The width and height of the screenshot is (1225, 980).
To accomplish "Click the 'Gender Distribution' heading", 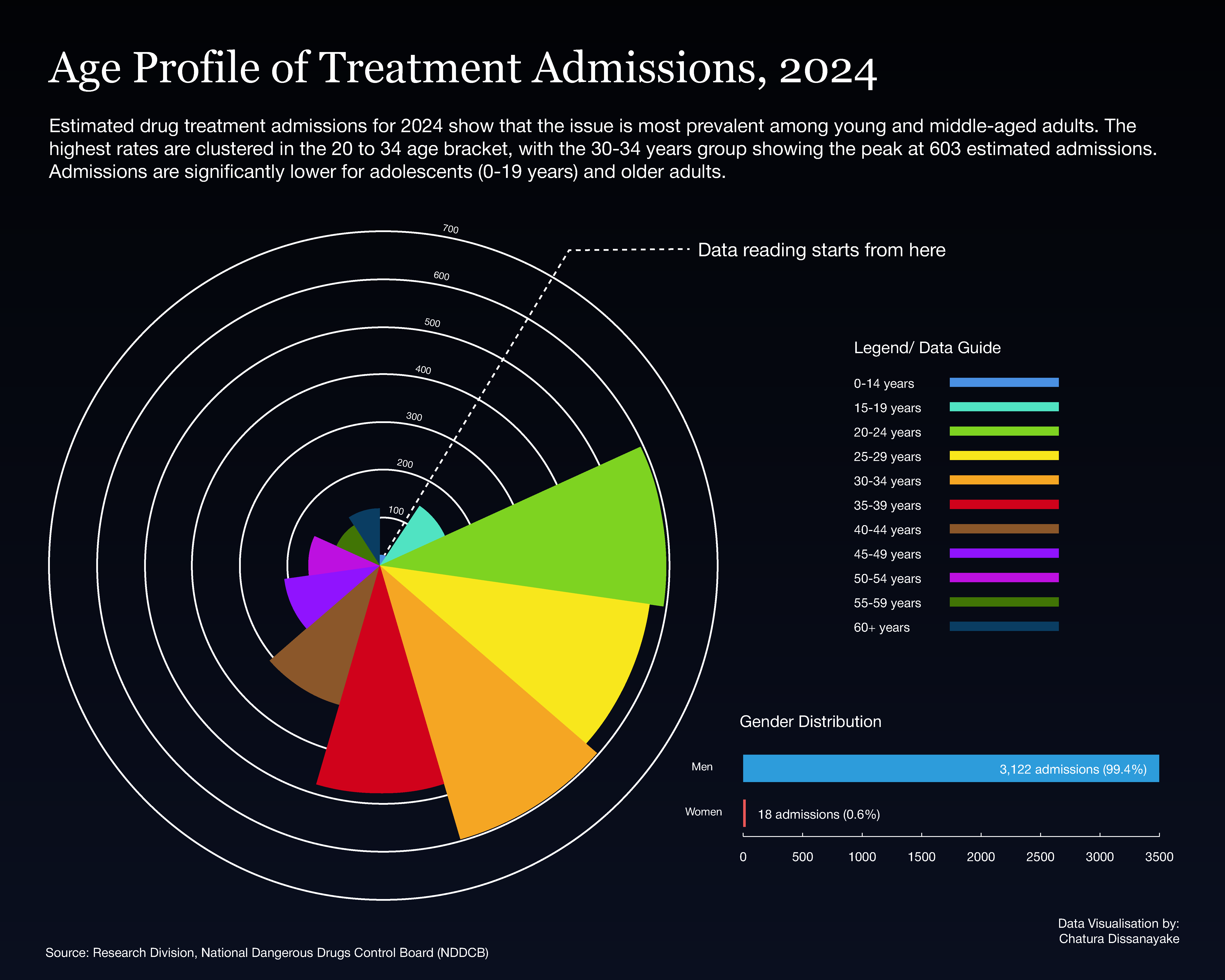I will [810, 722].
